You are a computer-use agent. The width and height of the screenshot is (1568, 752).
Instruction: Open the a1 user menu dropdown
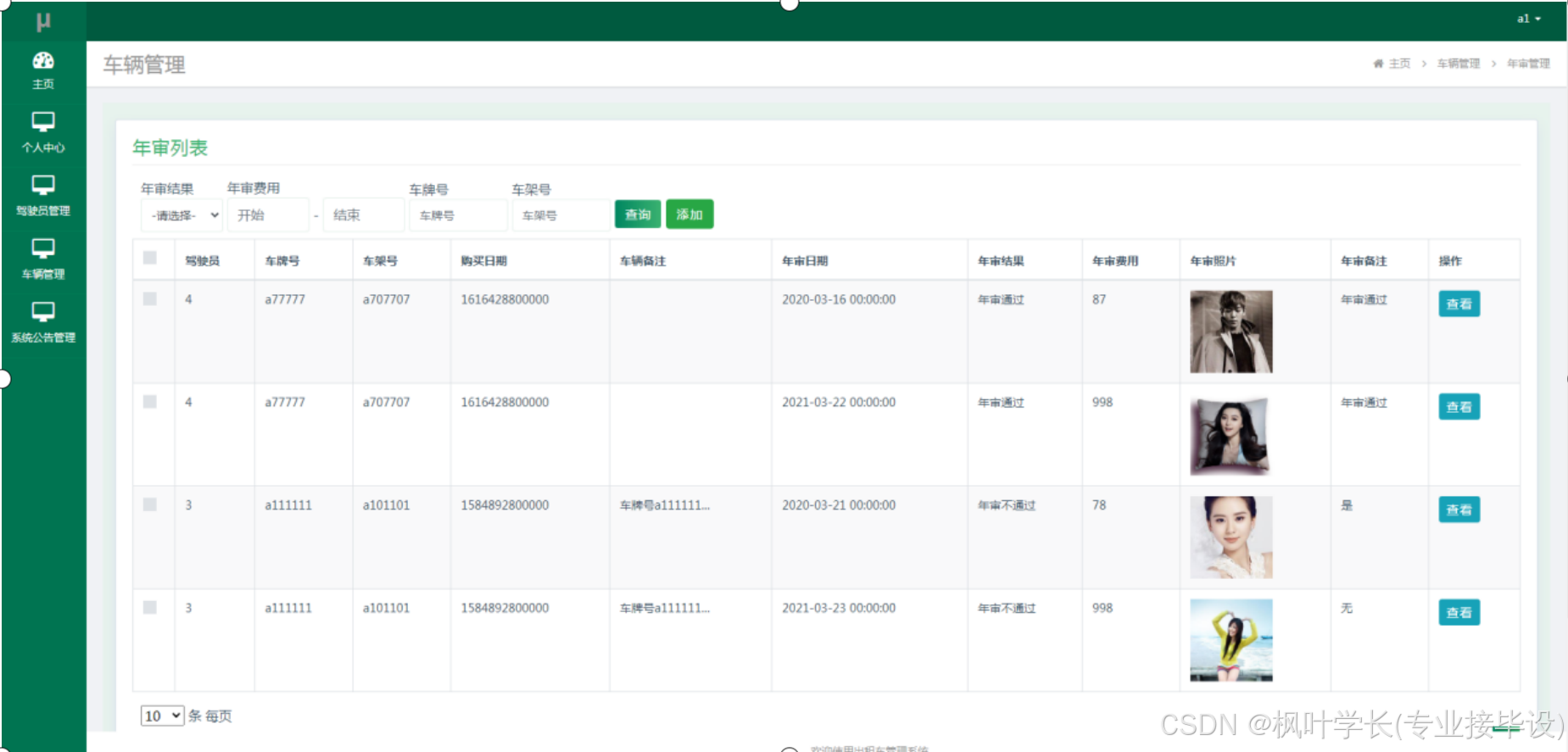coord(1529,19)
